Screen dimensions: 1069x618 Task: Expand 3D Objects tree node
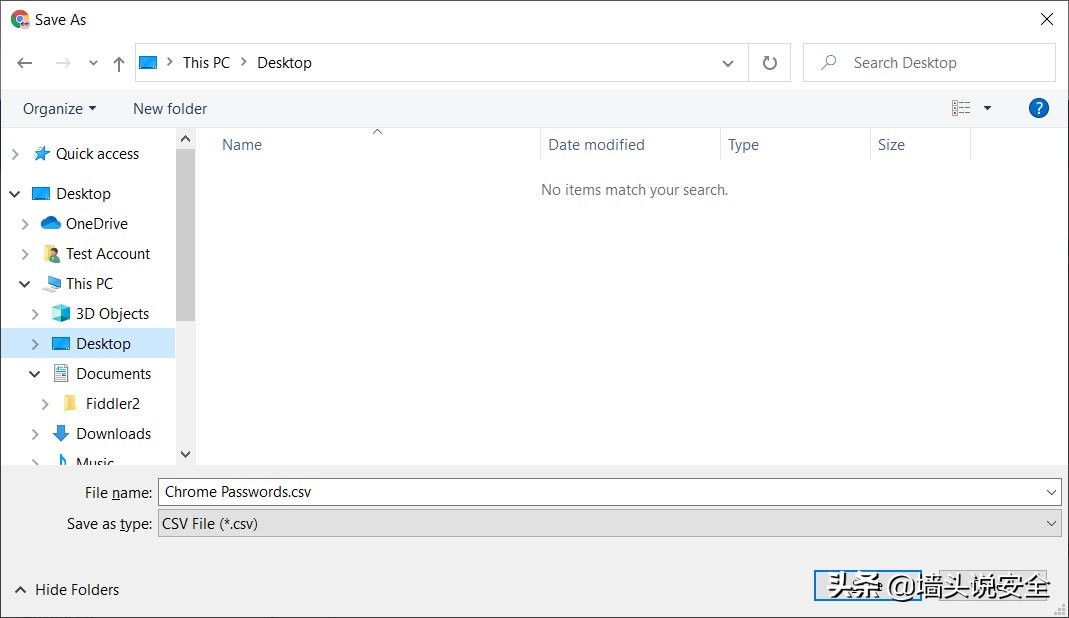(35, 314)
